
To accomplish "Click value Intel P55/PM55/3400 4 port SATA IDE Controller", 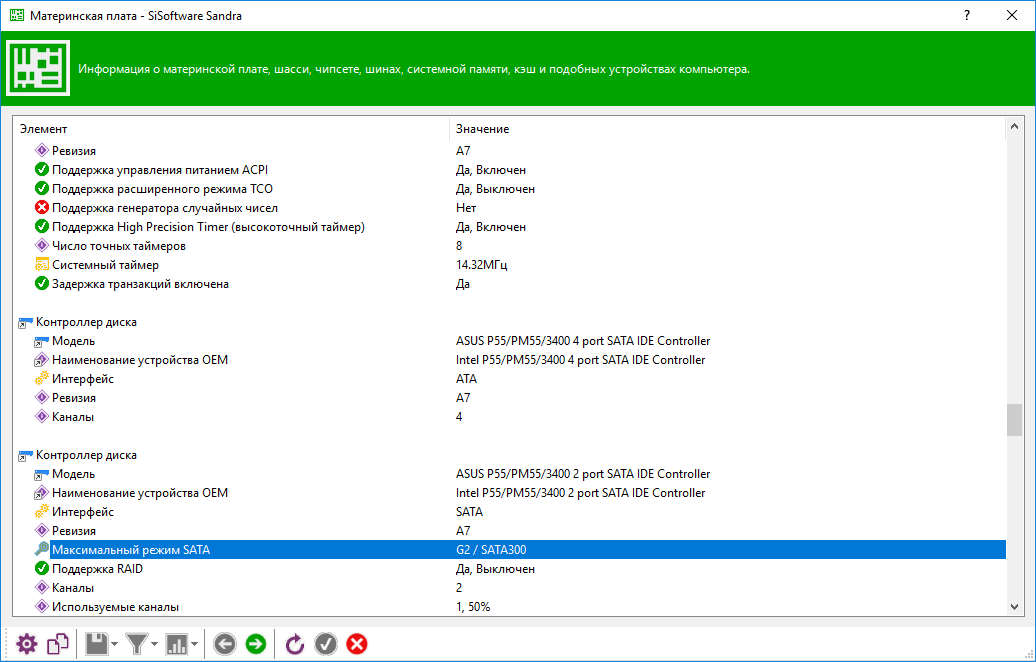I will point(581,360).
